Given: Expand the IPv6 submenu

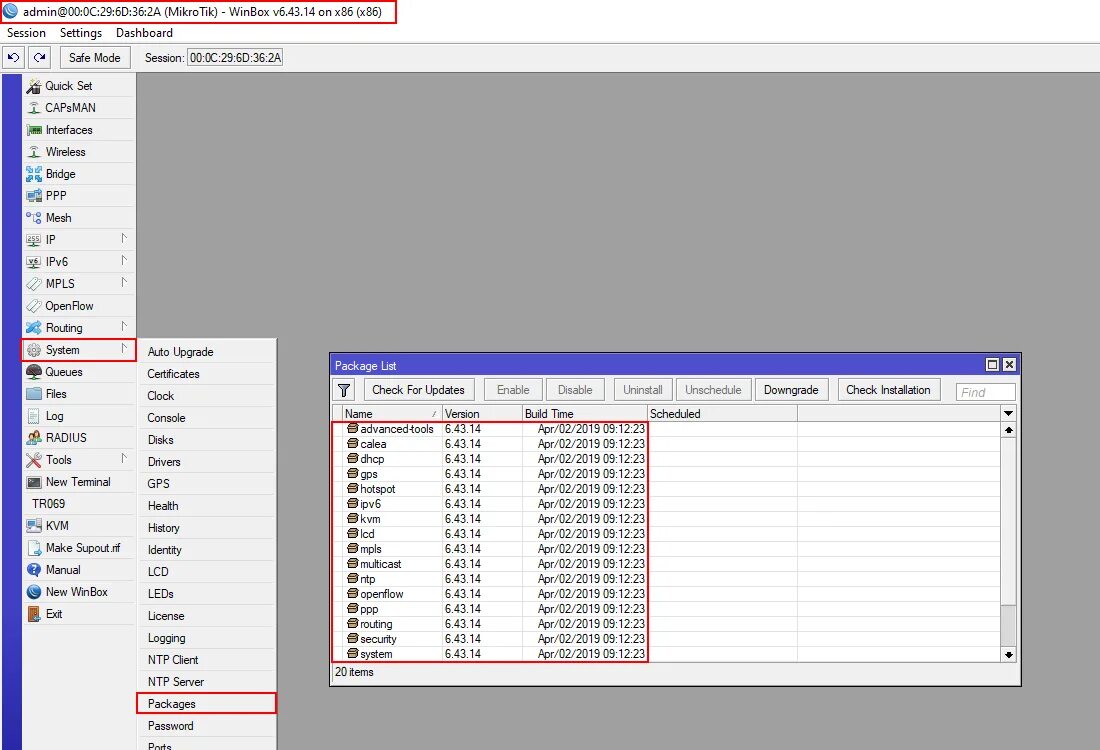Looking at the screenshot, I should (79, 262).
